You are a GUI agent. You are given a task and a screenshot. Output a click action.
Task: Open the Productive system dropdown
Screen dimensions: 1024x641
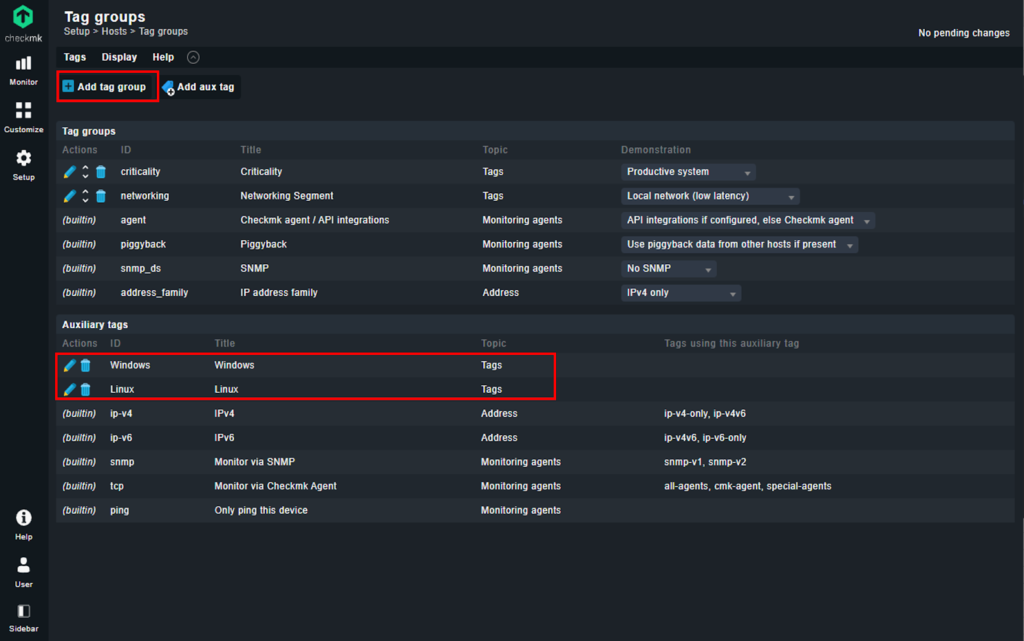coord(688,172)
